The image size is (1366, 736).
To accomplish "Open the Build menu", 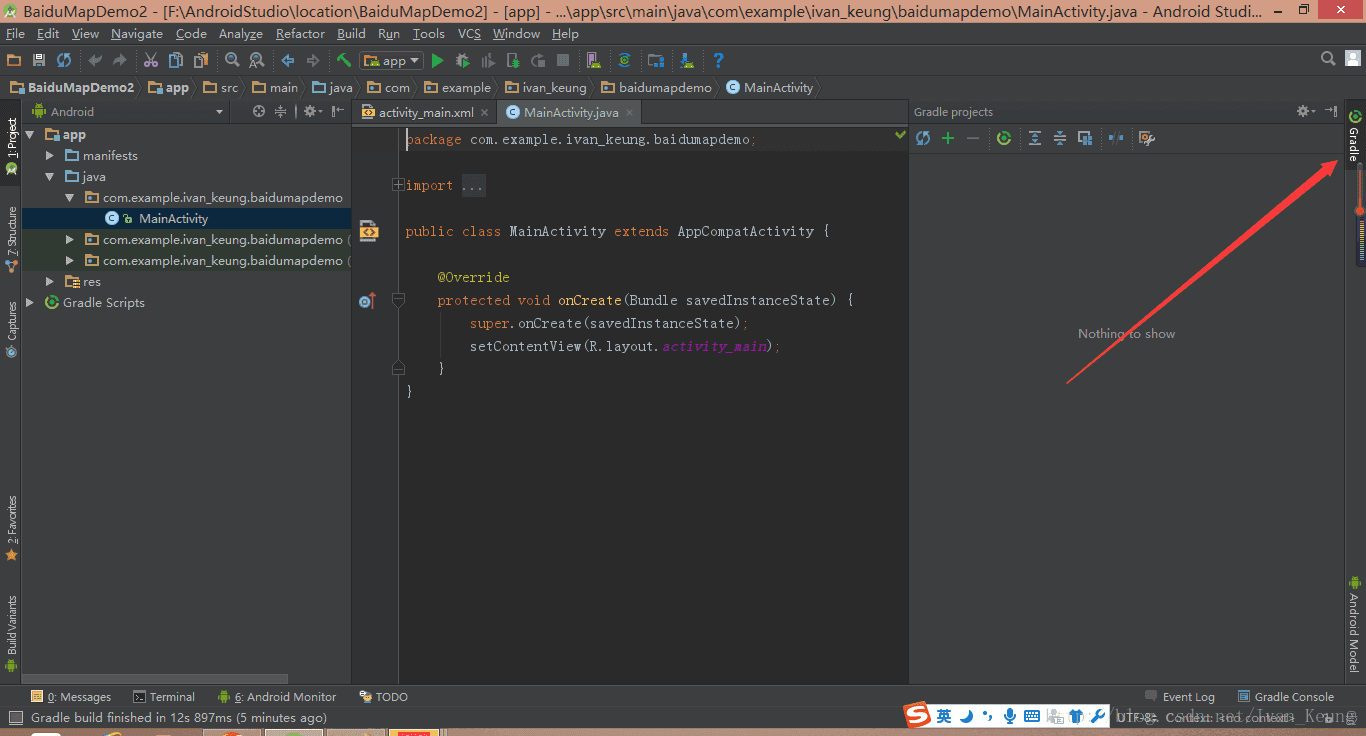I will coord(351,33).
